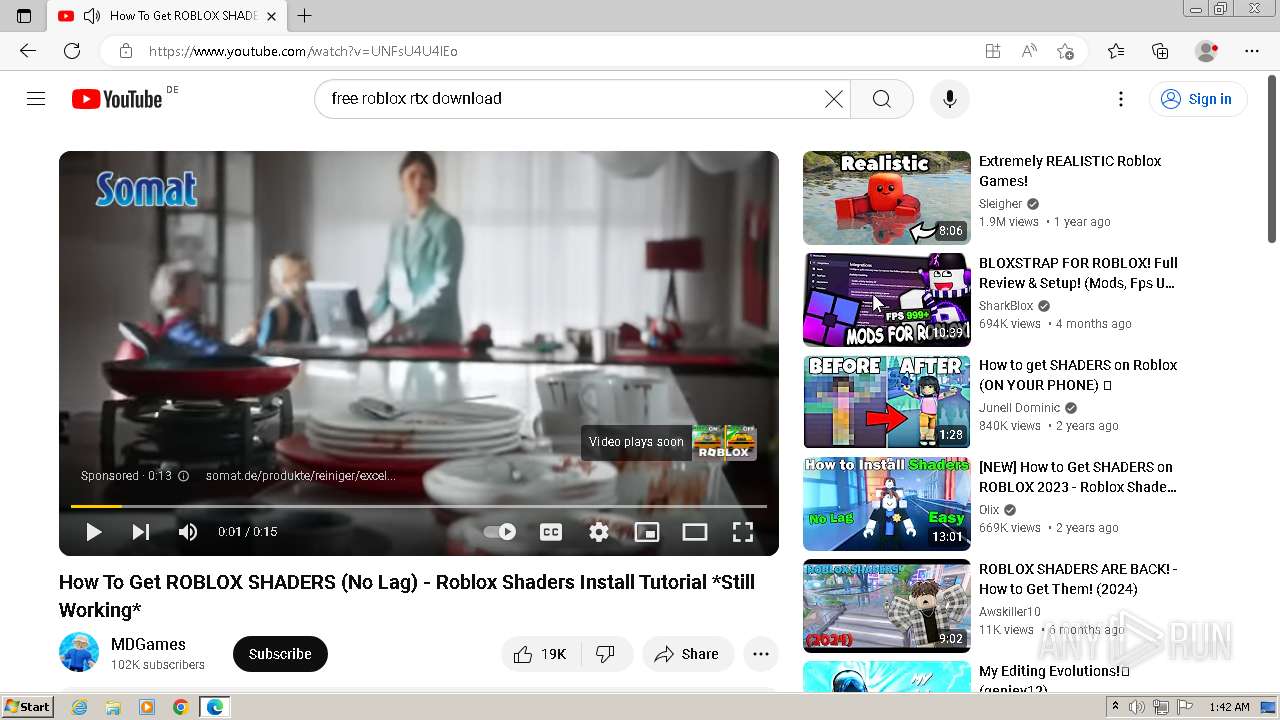The height and width of the screenshot is (720, 1280).
Task: Play the video
Action: coord(93,532)
